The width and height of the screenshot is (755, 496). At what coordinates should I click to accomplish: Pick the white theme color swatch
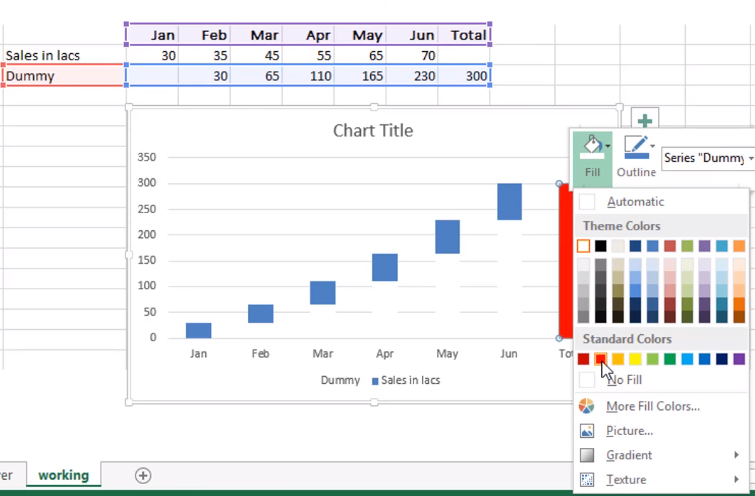pos(583,246)
